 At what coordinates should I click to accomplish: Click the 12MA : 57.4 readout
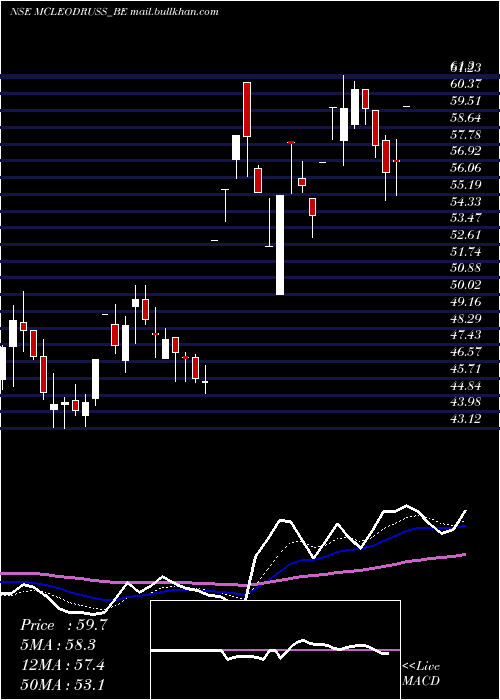tap(63, 665)
